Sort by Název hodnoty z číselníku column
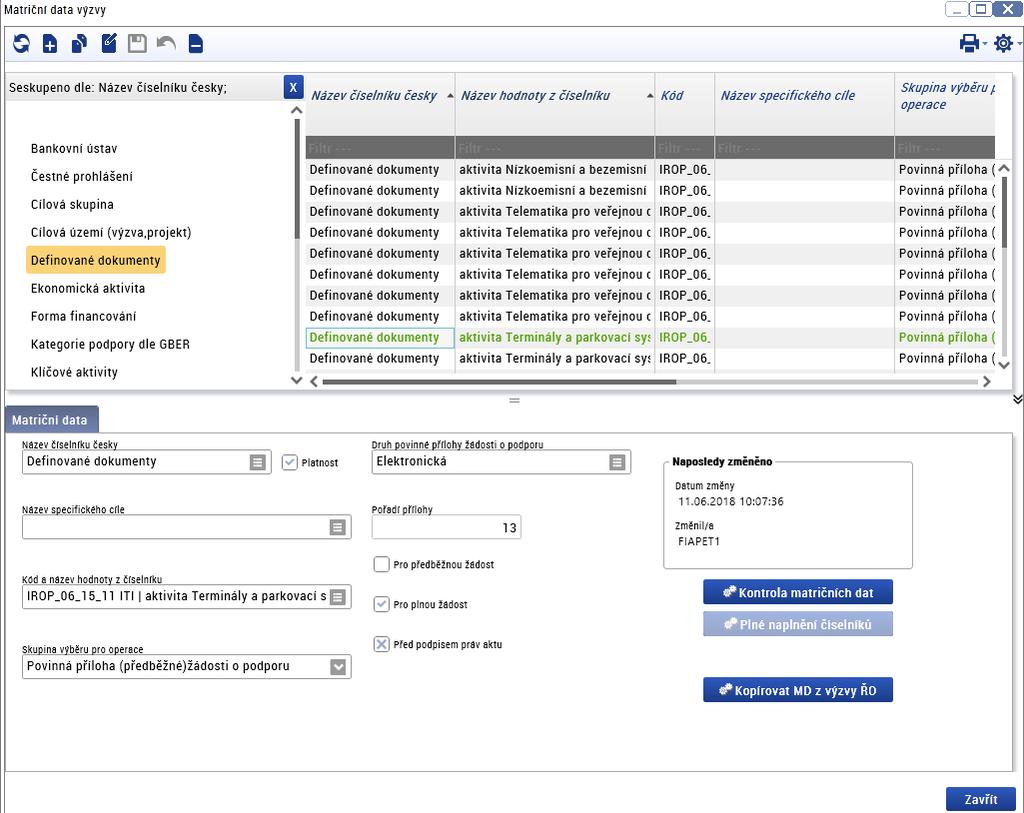The height and width of the screenshot is (813, 1024). click(x=554, y=95)
